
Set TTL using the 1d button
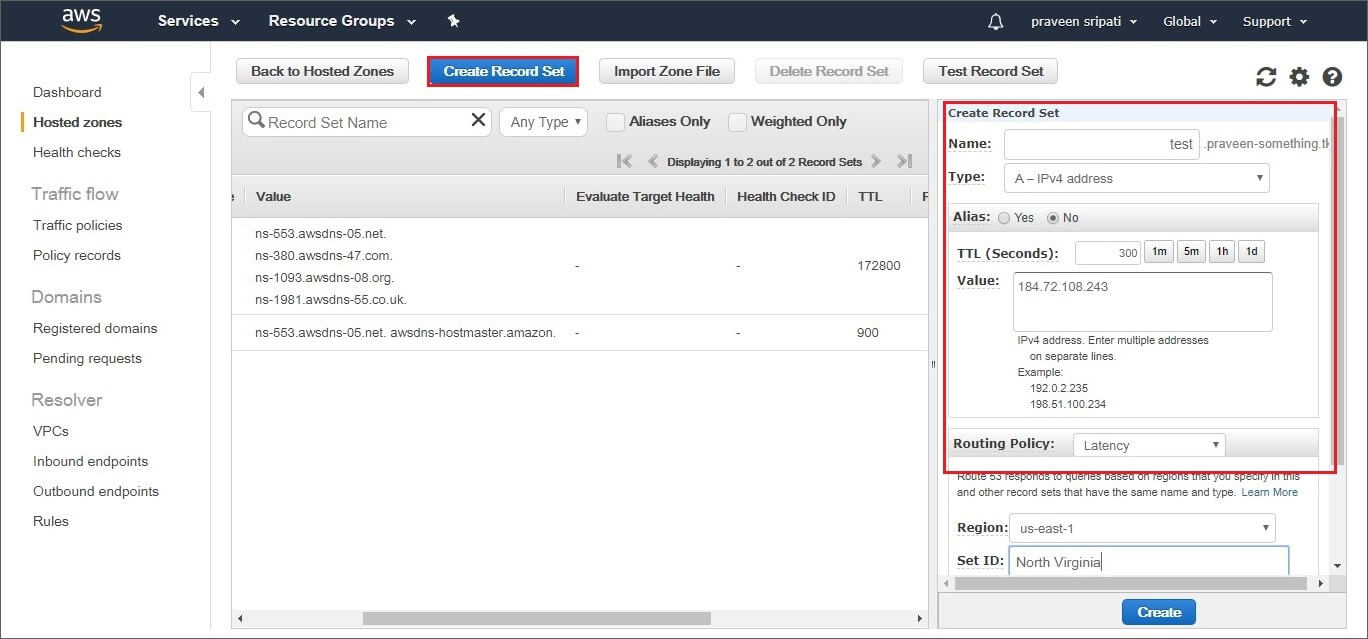pyautogui.click(x=1252, y=252)
